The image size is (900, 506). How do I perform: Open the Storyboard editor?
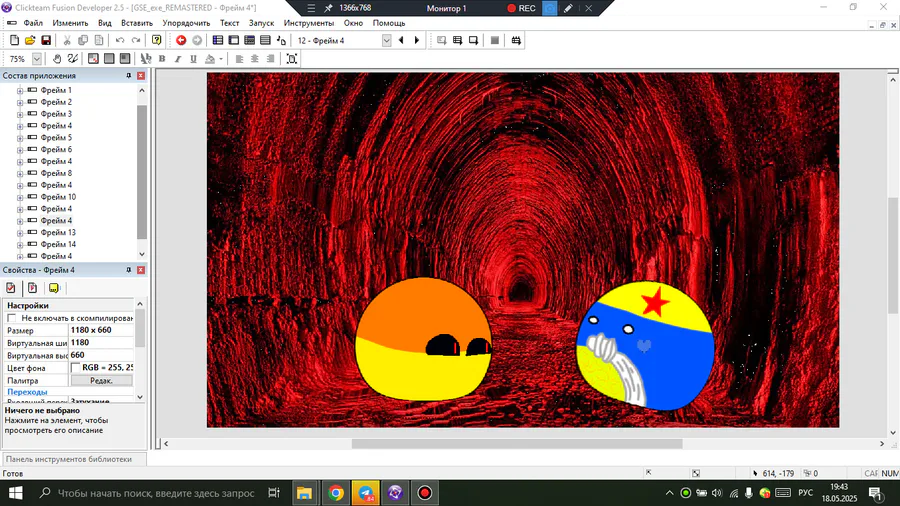point(218,40)
